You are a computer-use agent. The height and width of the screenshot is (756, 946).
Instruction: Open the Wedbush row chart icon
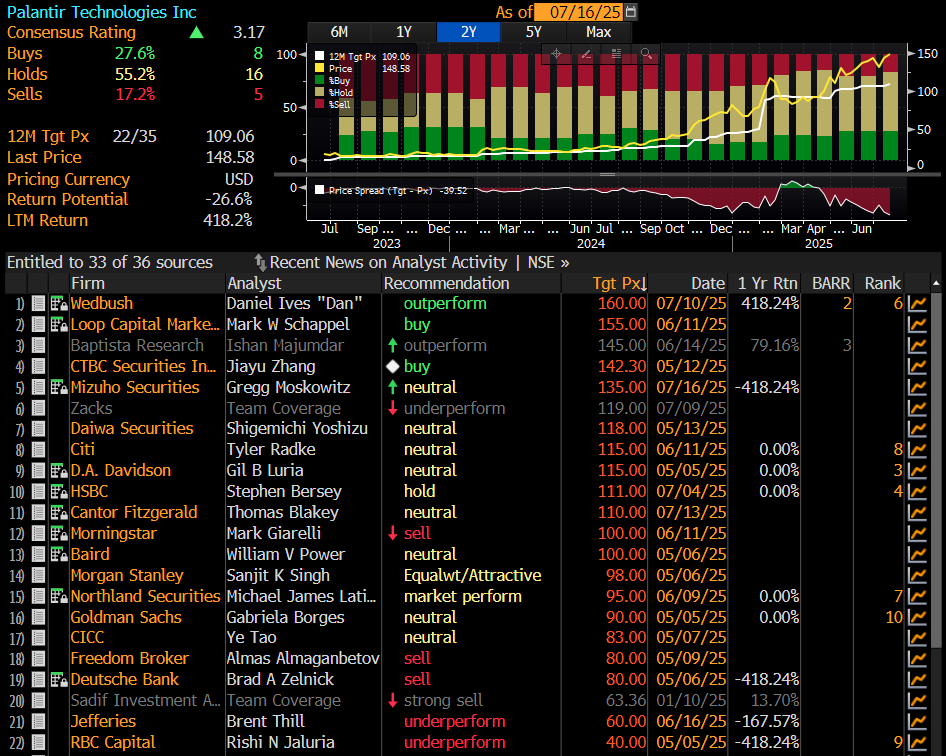[x=917, y=303]
